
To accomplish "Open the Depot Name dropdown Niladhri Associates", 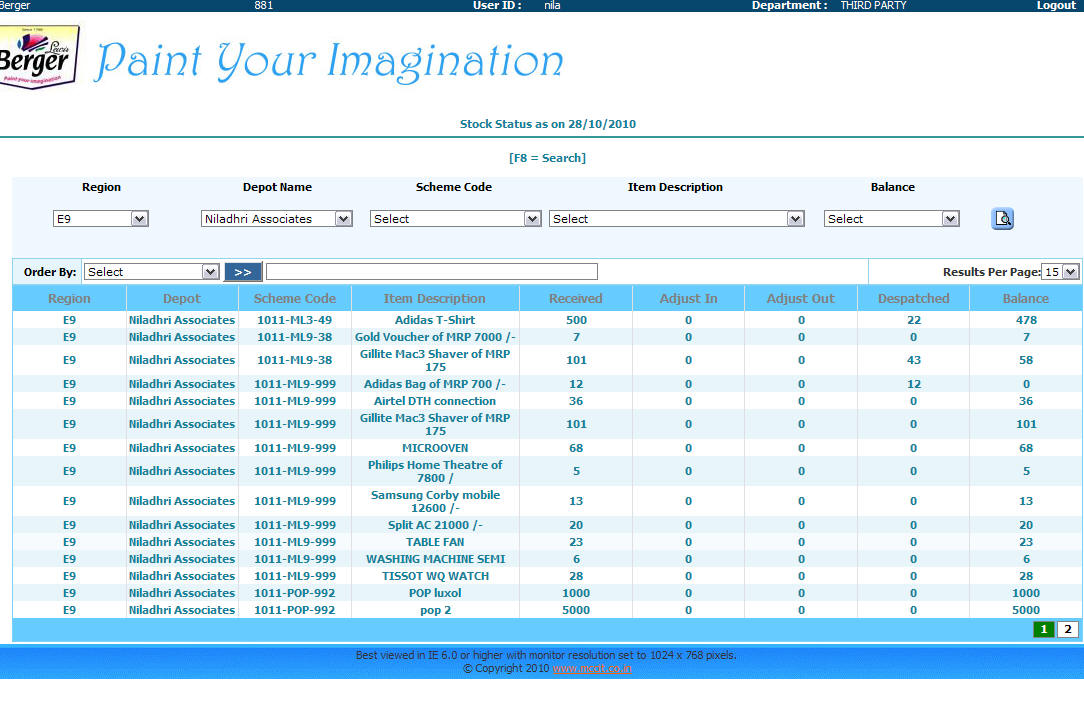I will [277, 219].
